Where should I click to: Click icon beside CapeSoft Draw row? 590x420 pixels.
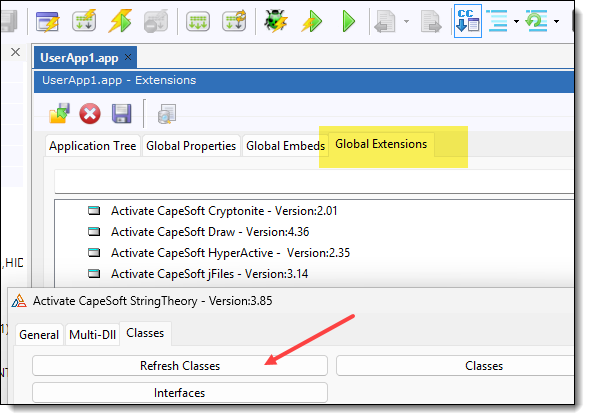point(94,231)
